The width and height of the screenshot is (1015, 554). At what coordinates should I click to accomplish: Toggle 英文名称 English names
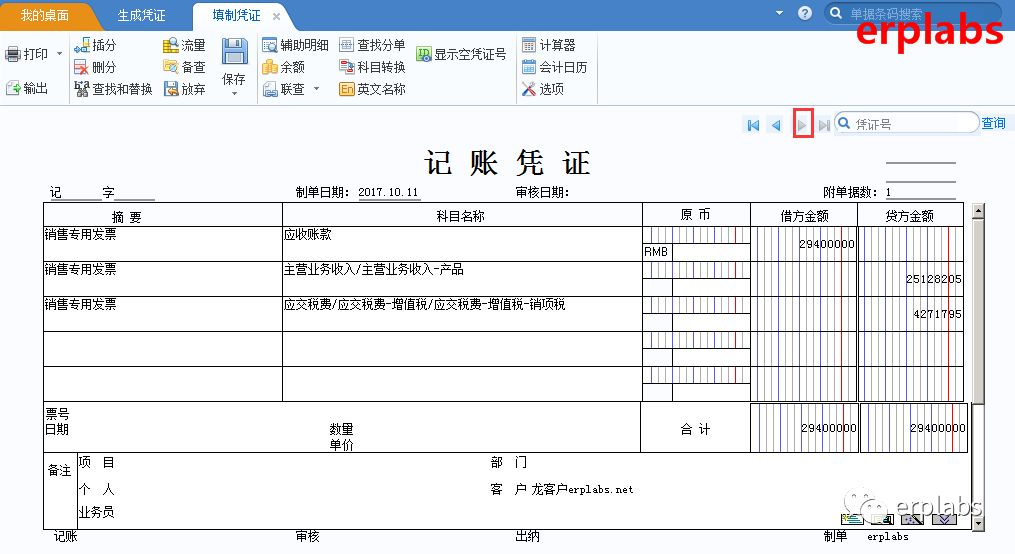point(373,89)
